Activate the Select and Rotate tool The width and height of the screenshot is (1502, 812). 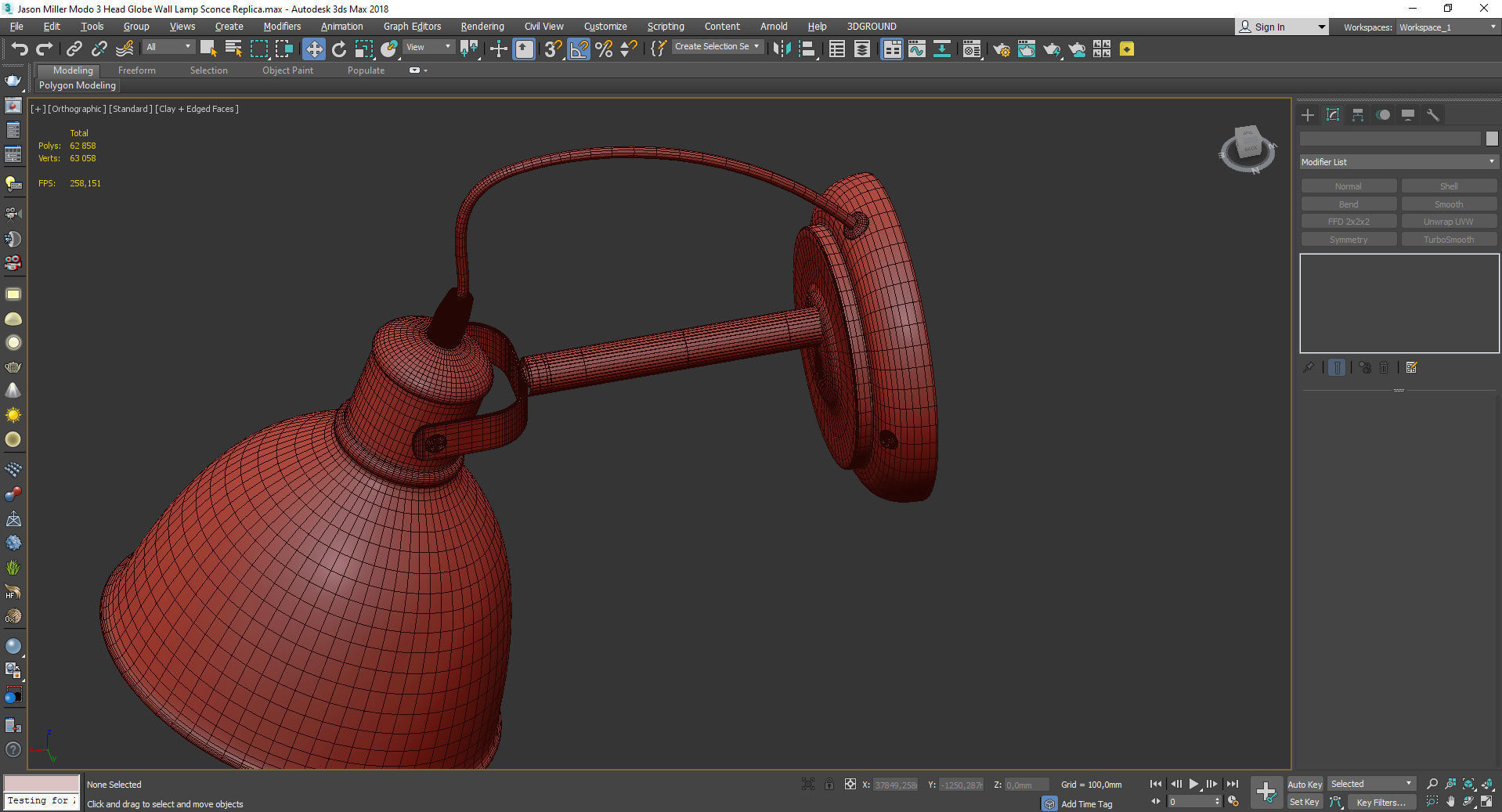click(339, 49)
